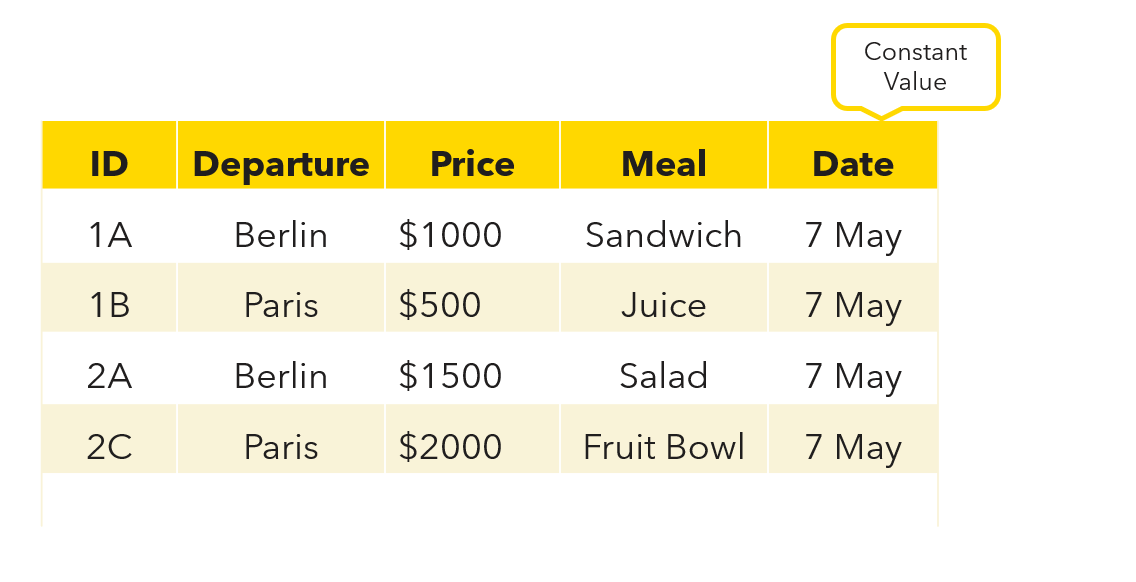
Task: Click the 2C ID cell
Action: (x=109, y=439)
